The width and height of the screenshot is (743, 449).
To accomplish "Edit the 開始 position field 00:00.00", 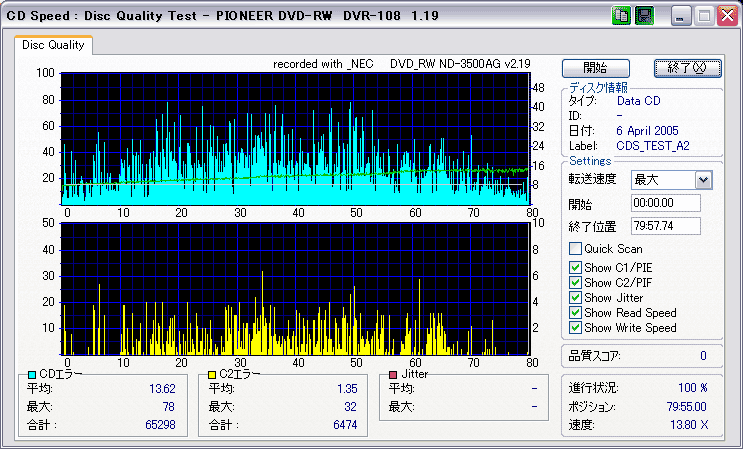I will [666, 203].
